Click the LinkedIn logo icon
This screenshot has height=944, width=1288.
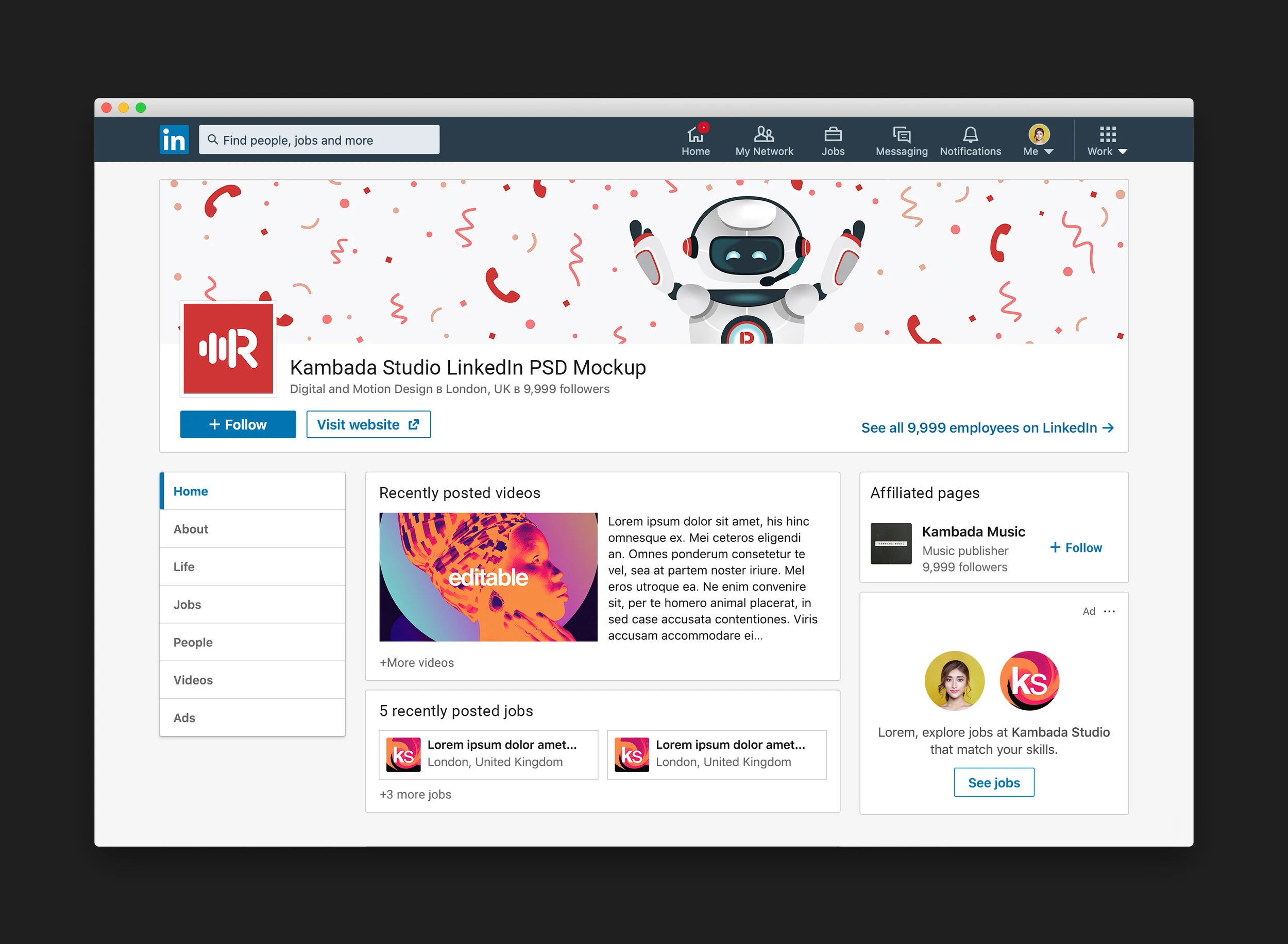coord(174,140)
